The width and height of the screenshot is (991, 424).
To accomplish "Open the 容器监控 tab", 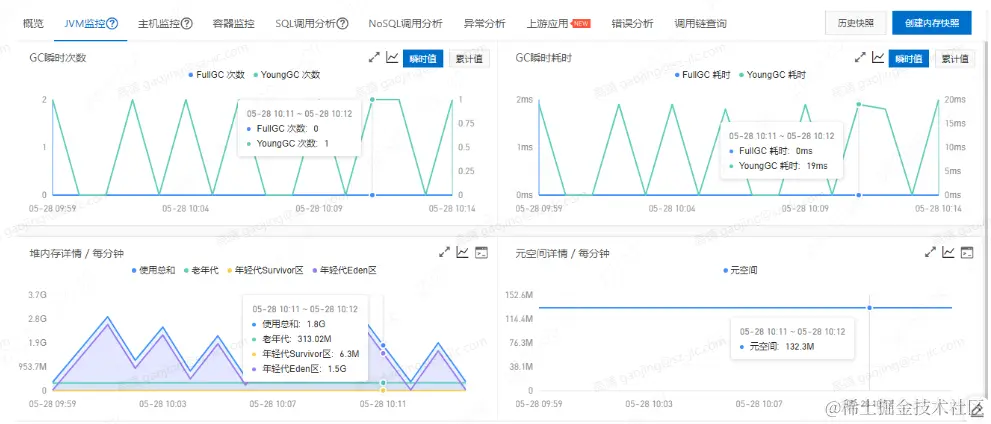I will 234,23.
